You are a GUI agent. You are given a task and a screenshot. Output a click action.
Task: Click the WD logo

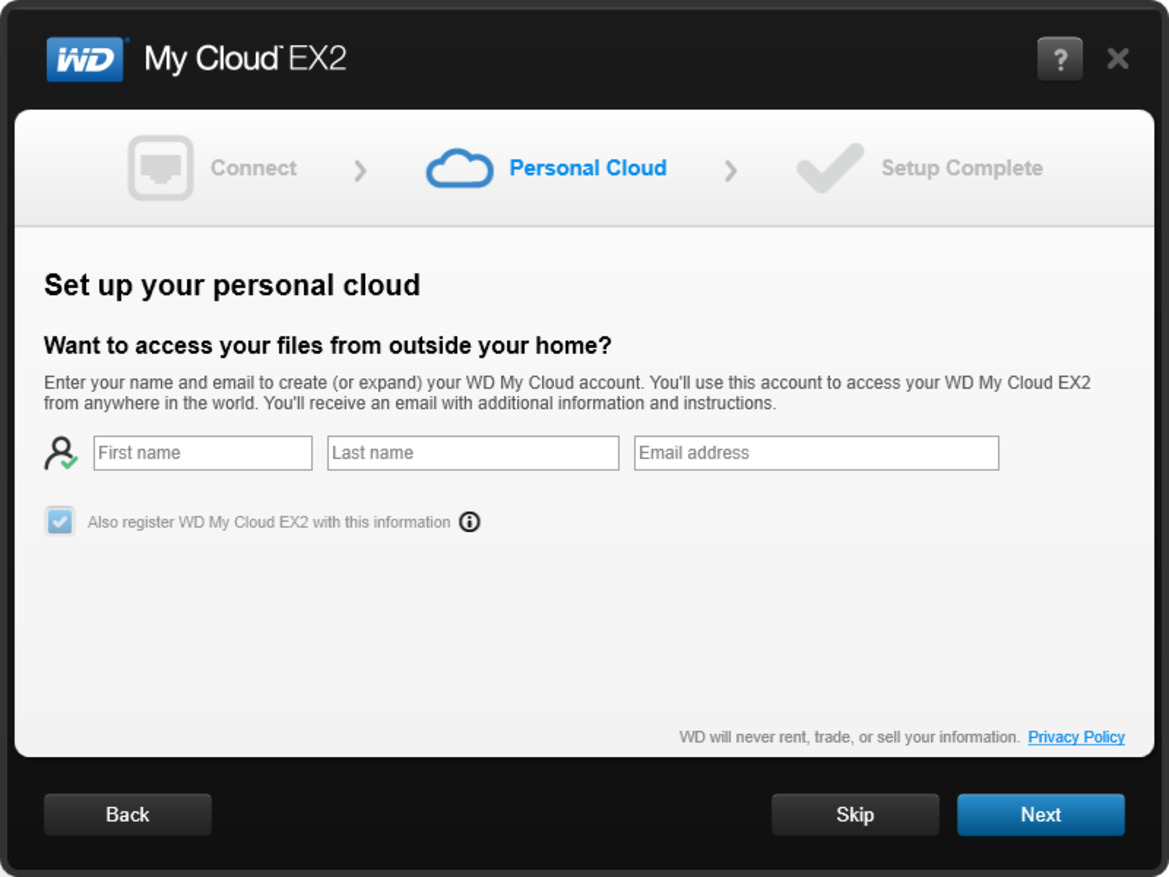pyautogui.click(x=85, y=59)
